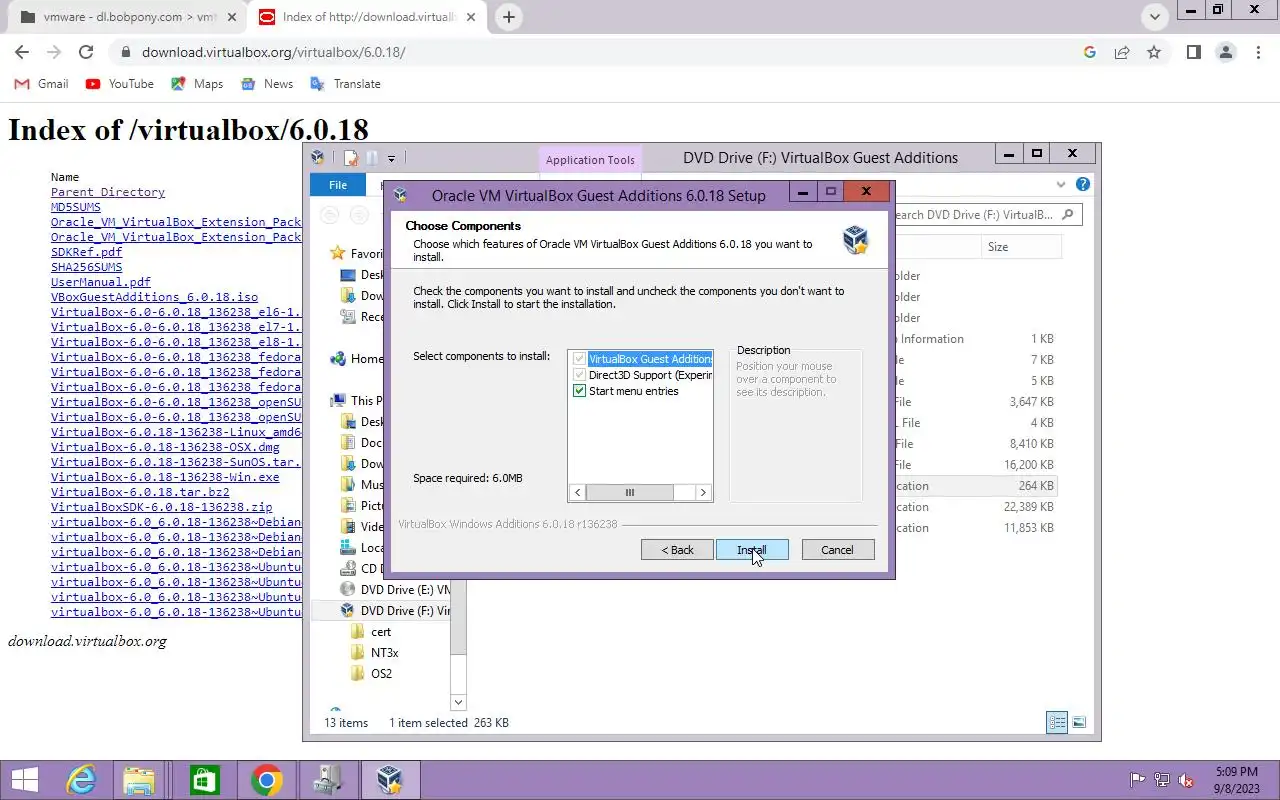Toggle the Chrome side panel icon
This screenshot has height=800, width=1280.
click(x=1193, y=52)
